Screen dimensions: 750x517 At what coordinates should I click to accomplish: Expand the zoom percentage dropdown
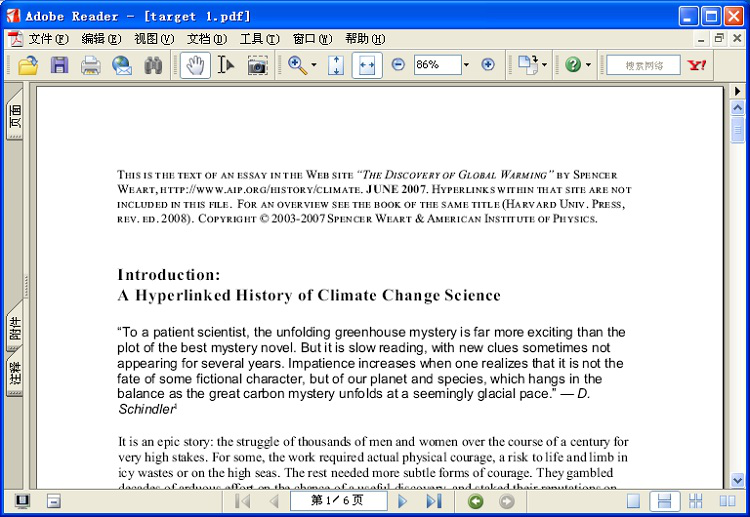tap(466, 65)
